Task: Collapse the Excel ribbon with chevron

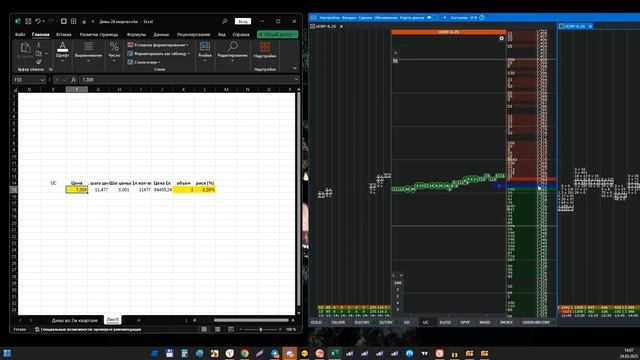Action: coord(295,69)
